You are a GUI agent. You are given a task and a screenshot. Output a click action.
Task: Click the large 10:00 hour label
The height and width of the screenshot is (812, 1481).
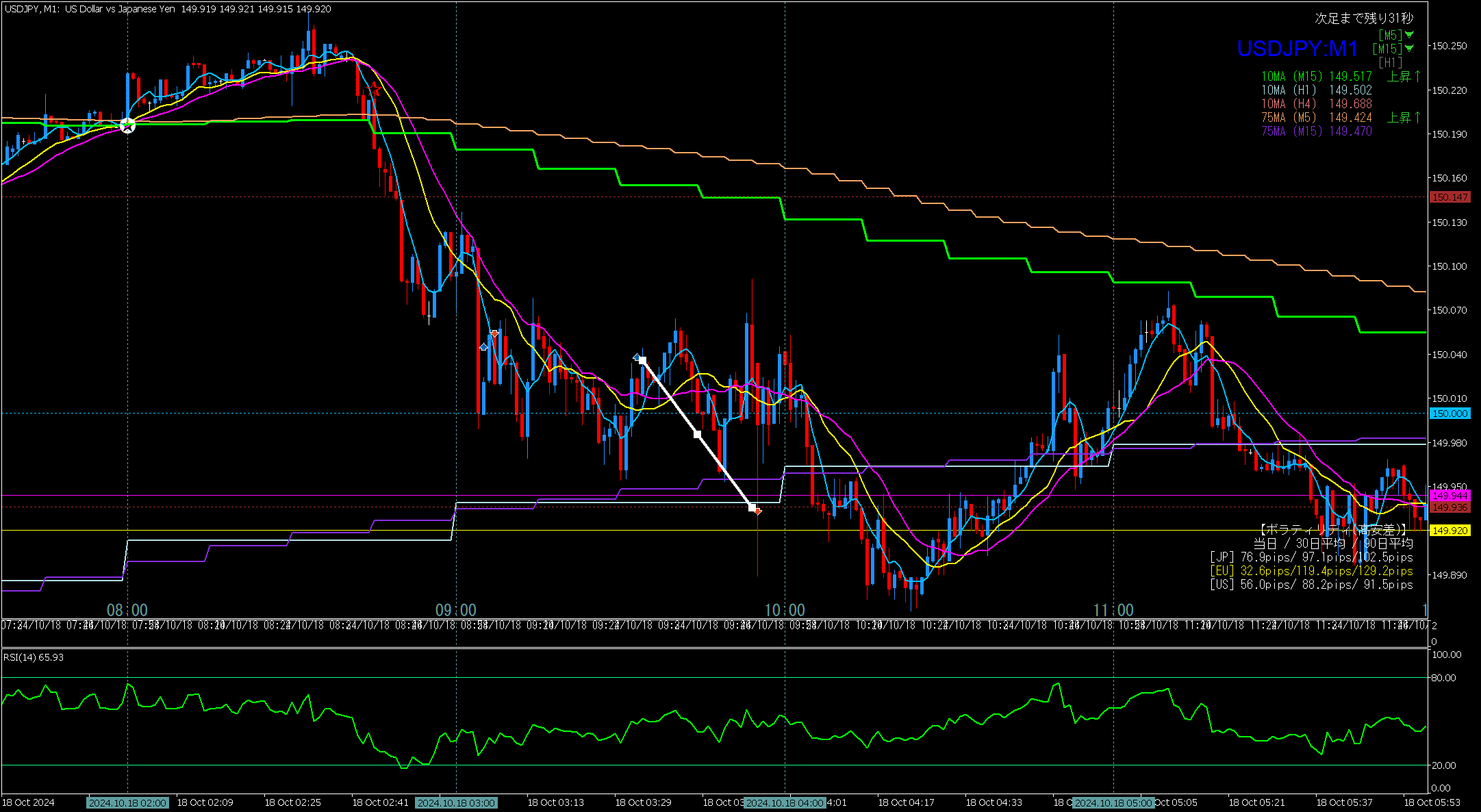(785, 610)
